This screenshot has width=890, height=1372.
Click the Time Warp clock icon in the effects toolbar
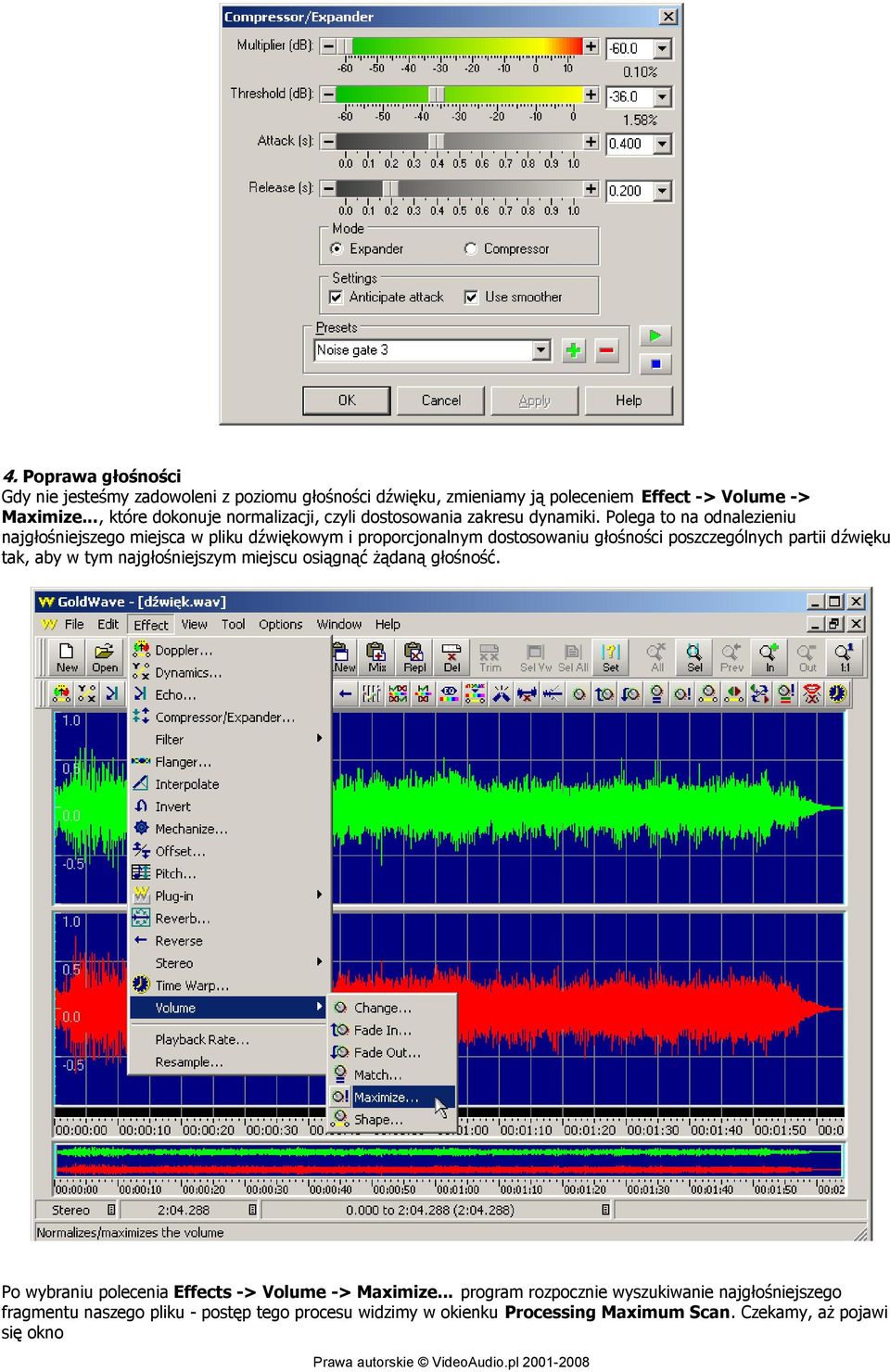coord(837,693)
